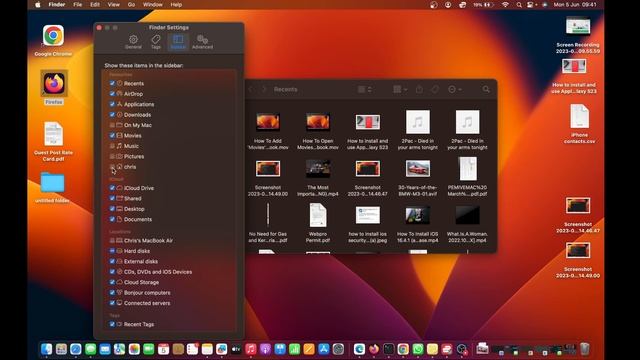Uncheck the Recents sidebar checkbox
The height and width of the screenshot is (360, 640).
click(112, 83)
